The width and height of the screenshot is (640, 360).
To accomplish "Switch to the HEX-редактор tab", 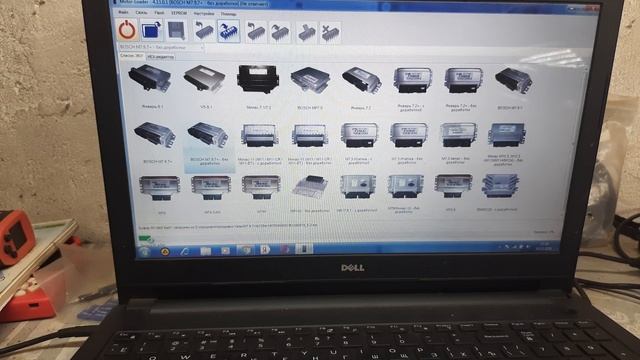I will click(160, 57).
